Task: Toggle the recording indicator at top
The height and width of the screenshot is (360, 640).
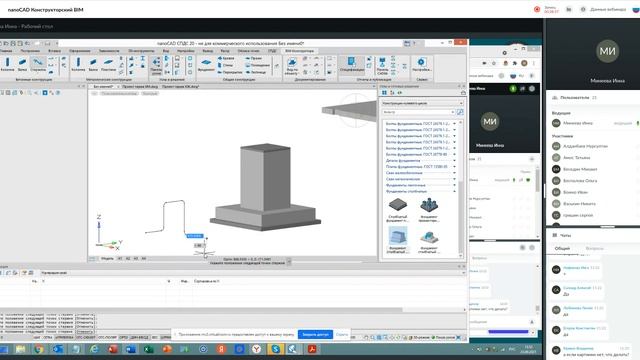Action: point(537,9)
